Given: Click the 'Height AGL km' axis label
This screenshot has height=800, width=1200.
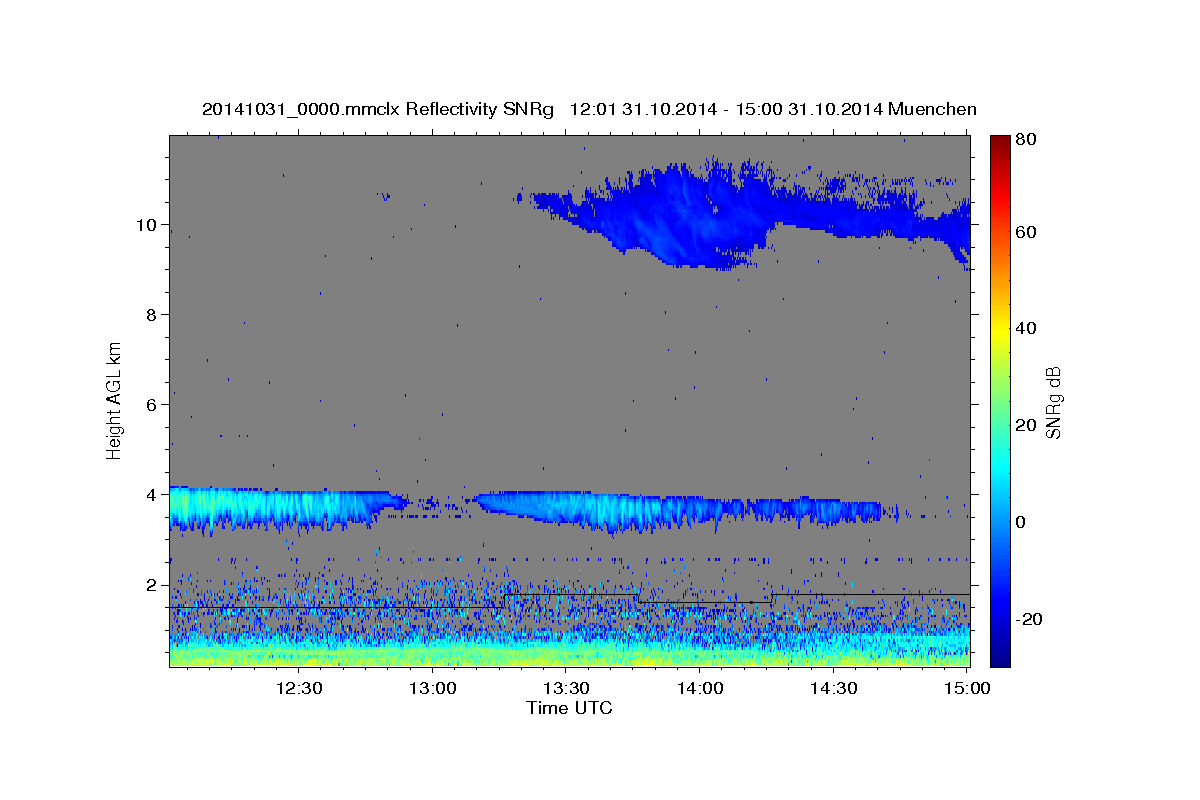Looking at the screenshot, I should (x=115, y=400).
